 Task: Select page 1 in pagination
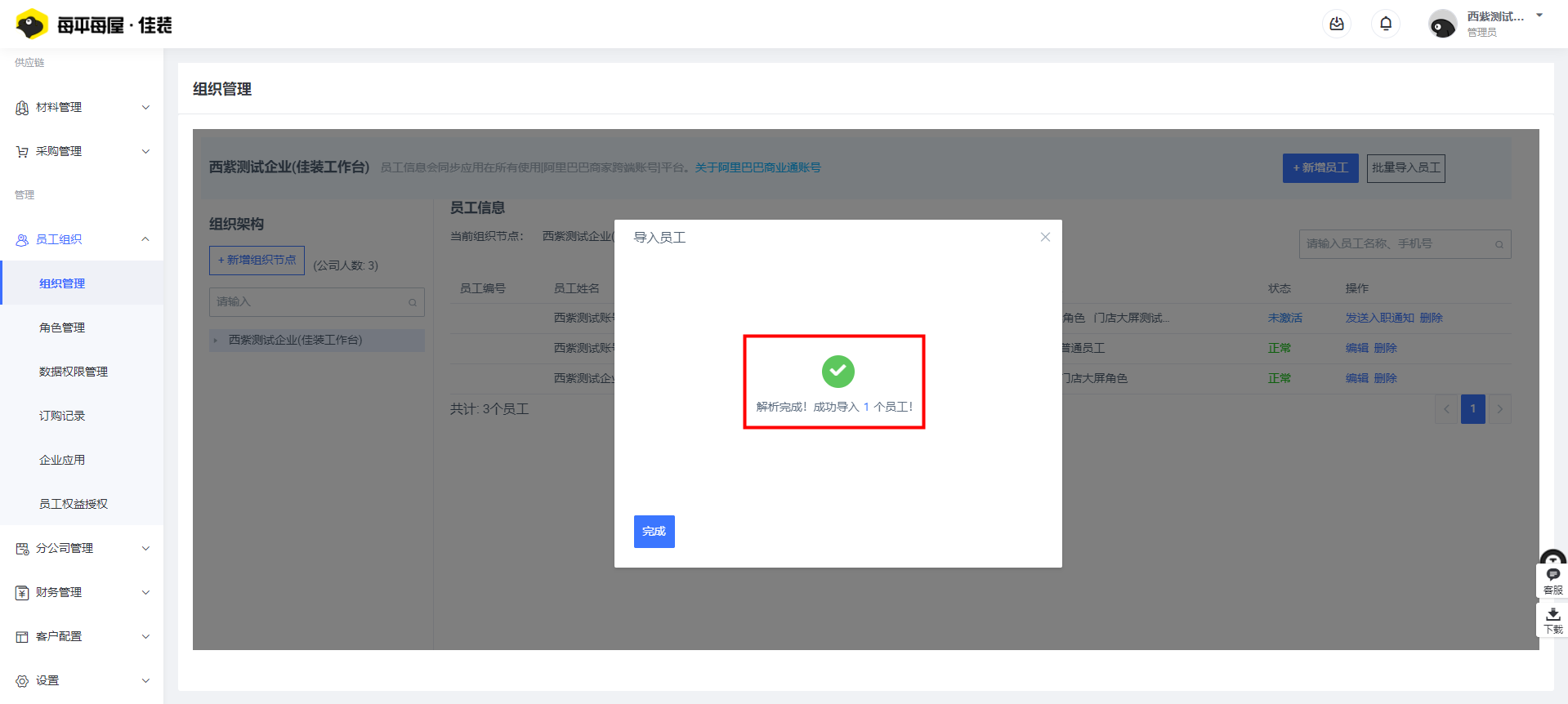1472,409
